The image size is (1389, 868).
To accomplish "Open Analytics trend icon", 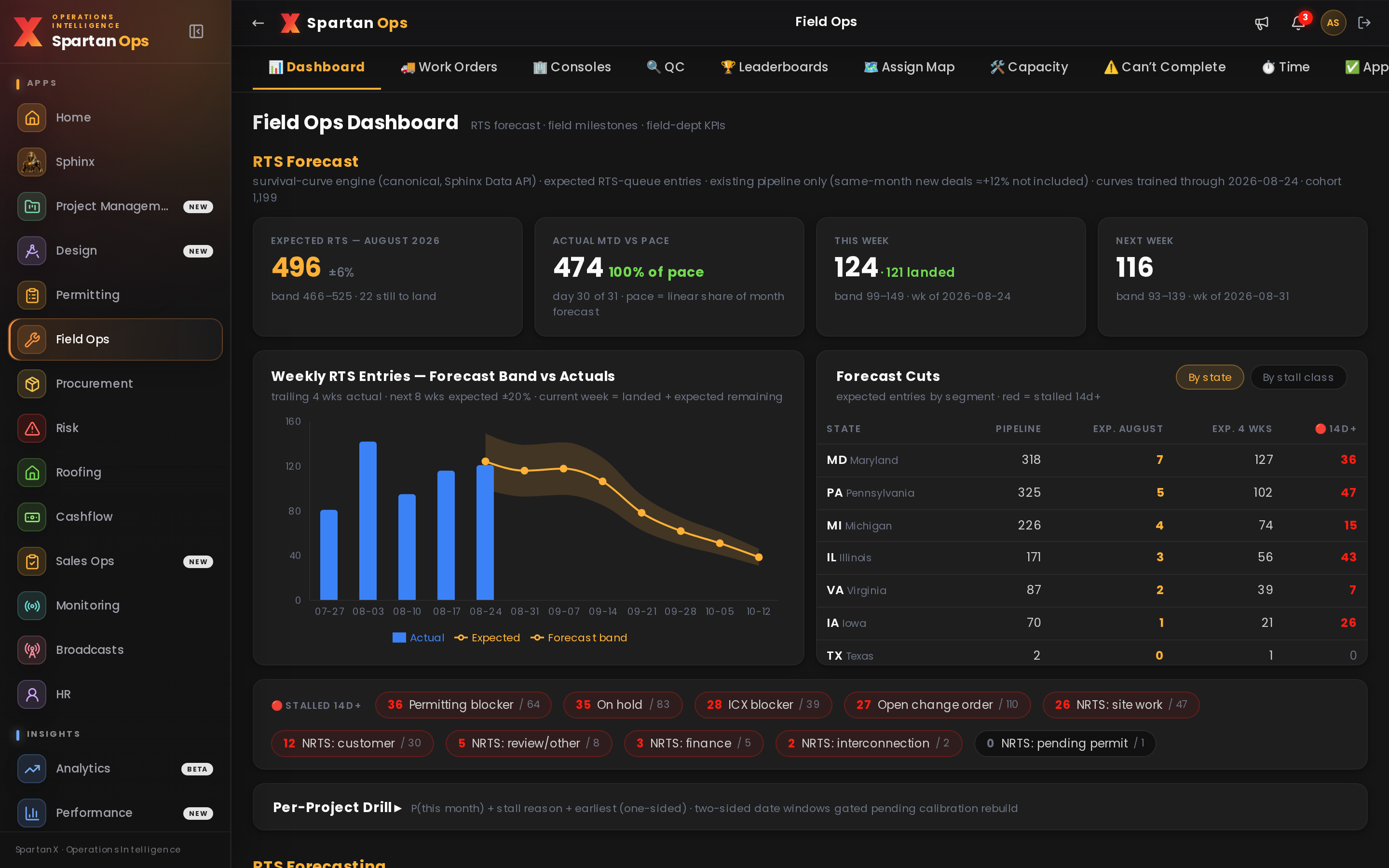I will [32, 769].
